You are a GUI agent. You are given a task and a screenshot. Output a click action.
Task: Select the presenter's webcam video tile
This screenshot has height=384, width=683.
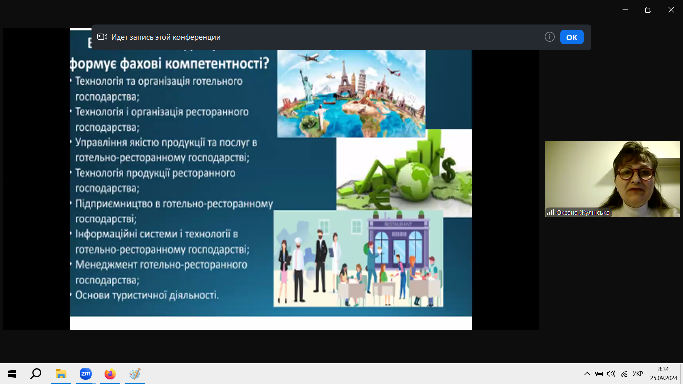pyautogui.click(x=612, y=179)
